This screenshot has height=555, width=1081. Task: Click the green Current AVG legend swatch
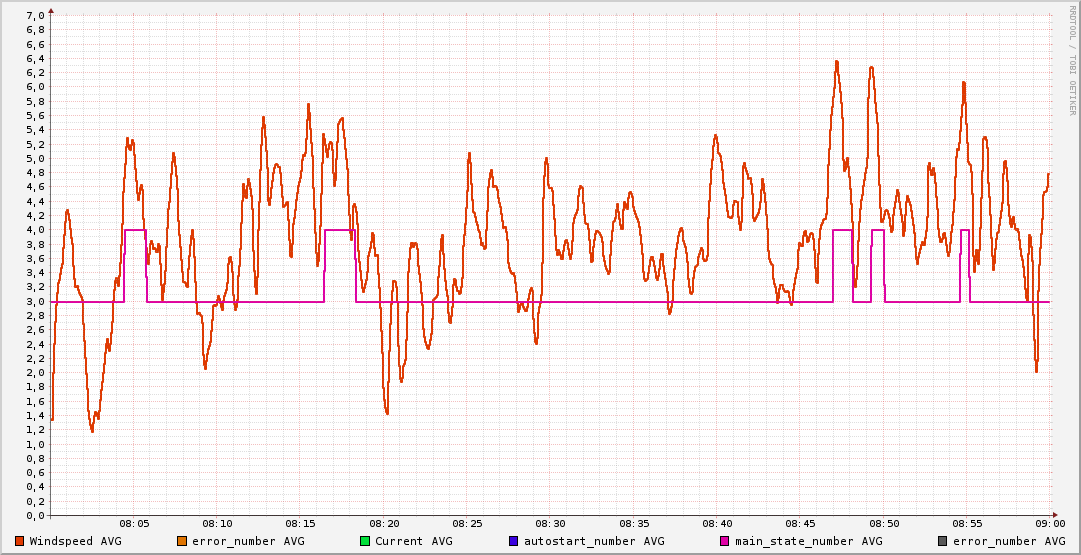365,541
